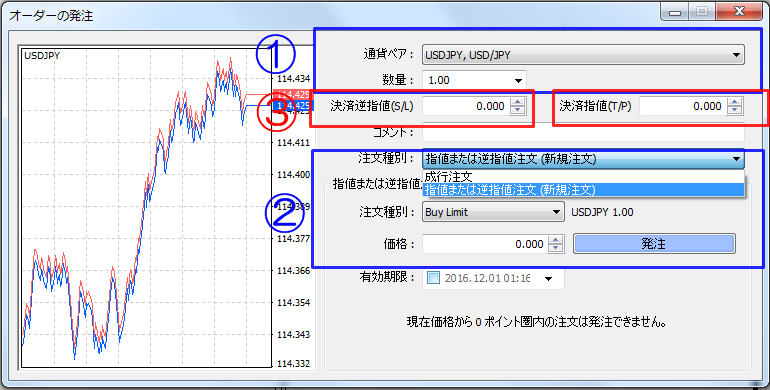Decrease the 価格 value with down arrow

555,248
